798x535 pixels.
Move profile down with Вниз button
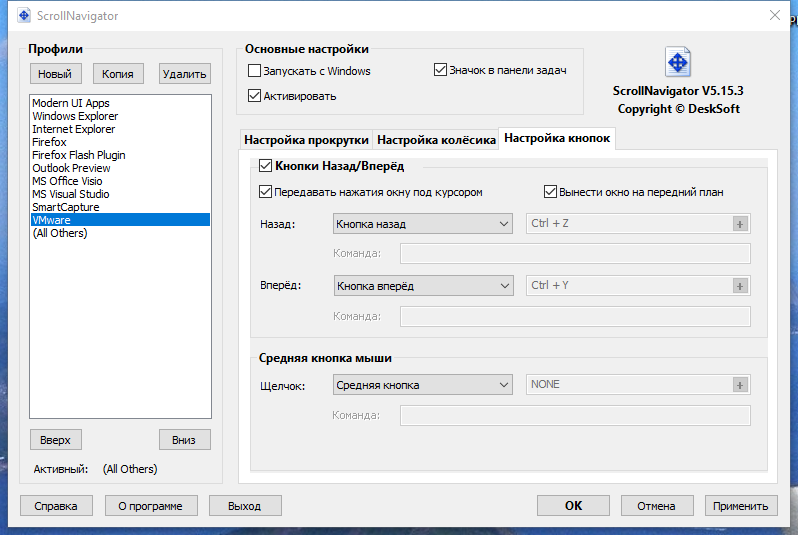pyautogui.click(x=184, y=440)
